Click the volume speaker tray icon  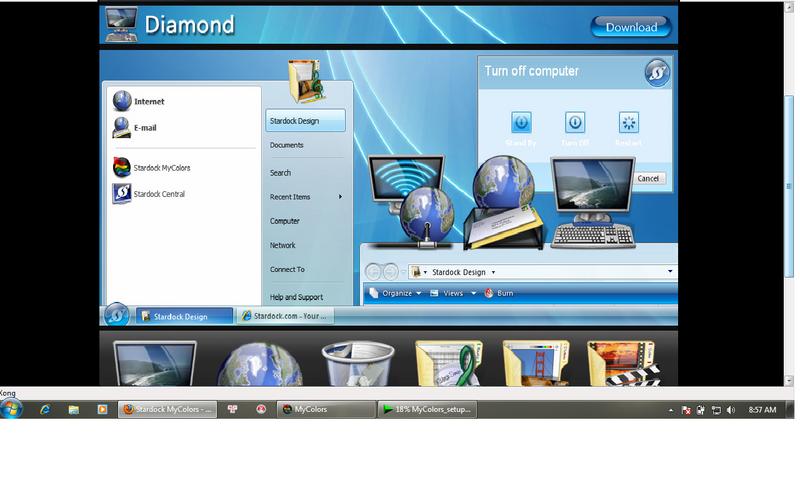[x=731, y=410]
